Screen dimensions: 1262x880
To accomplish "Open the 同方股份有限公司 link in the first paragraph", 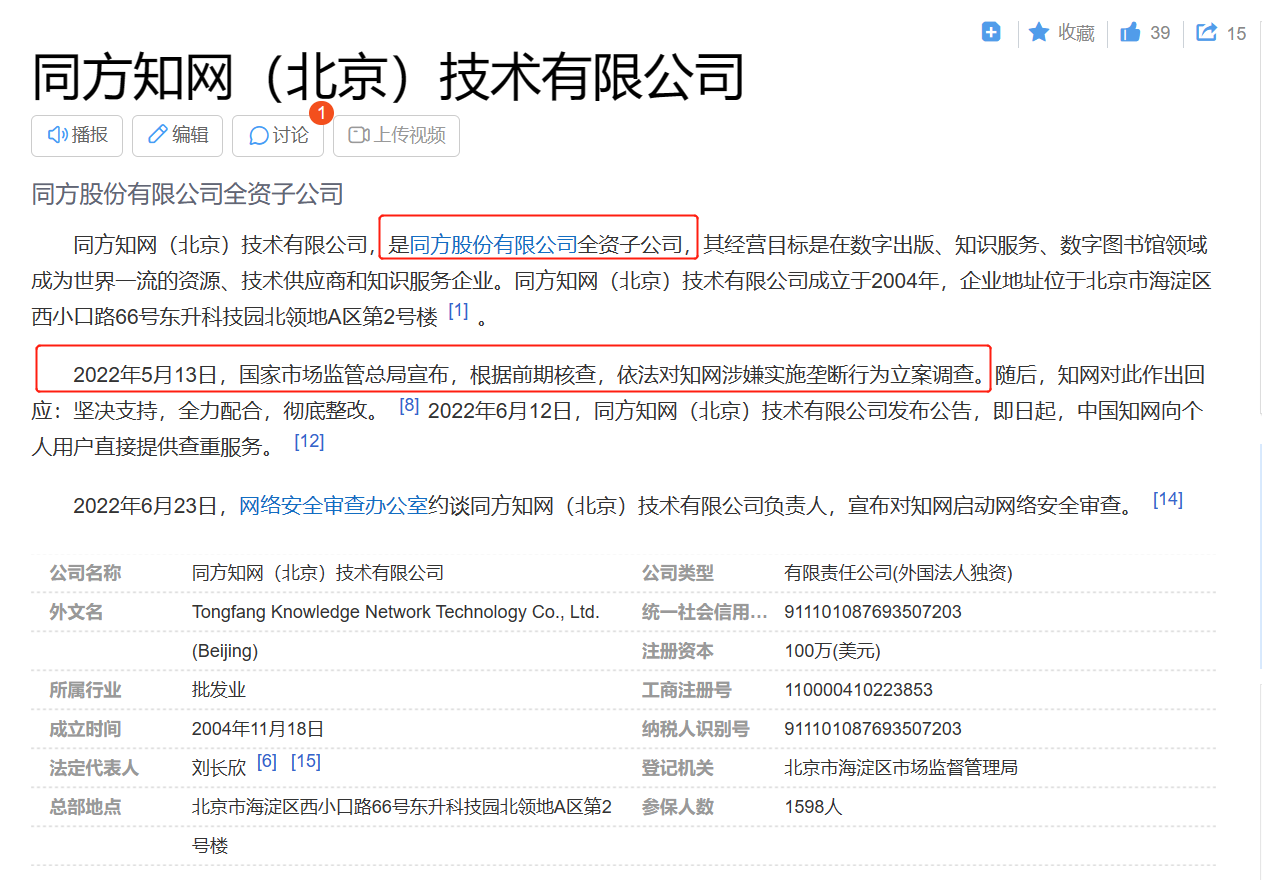I will point(494,243).
